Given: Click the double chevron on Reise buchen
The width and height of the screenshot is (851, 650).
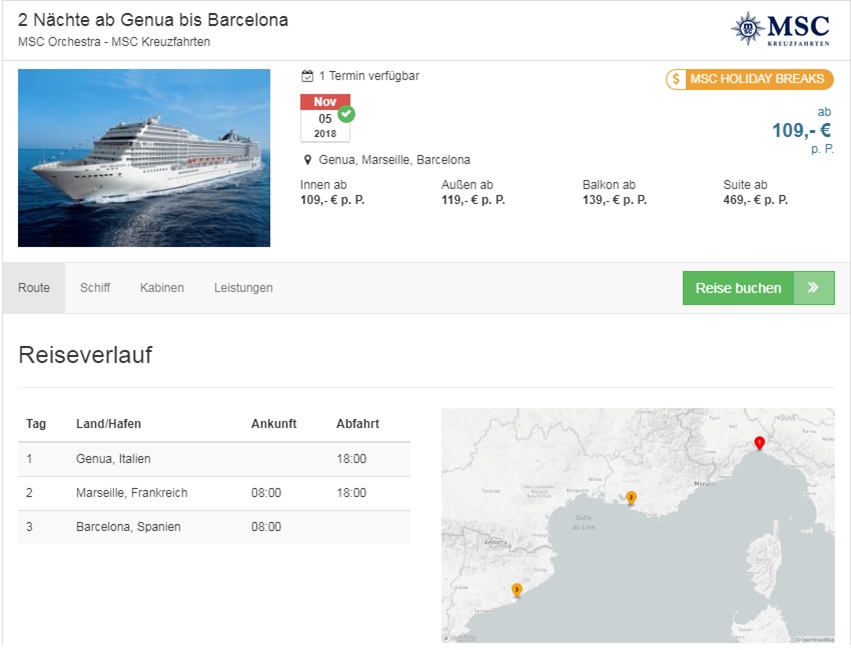Looking at the screenshot, I should pos(813,288).
